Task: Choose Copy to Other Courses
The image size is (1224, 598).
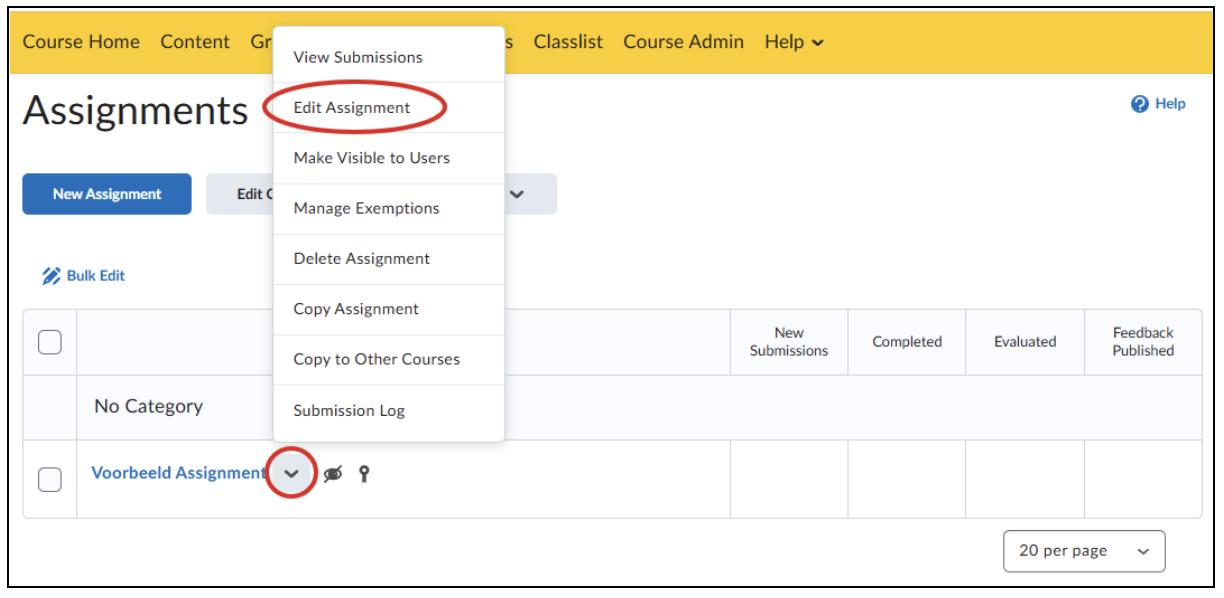Action: click(x=377, y=359)
